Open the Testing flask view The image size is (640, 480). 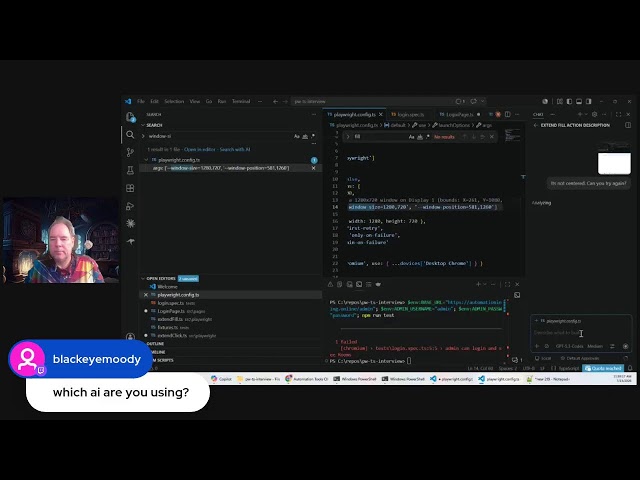(x=130, y=170)
